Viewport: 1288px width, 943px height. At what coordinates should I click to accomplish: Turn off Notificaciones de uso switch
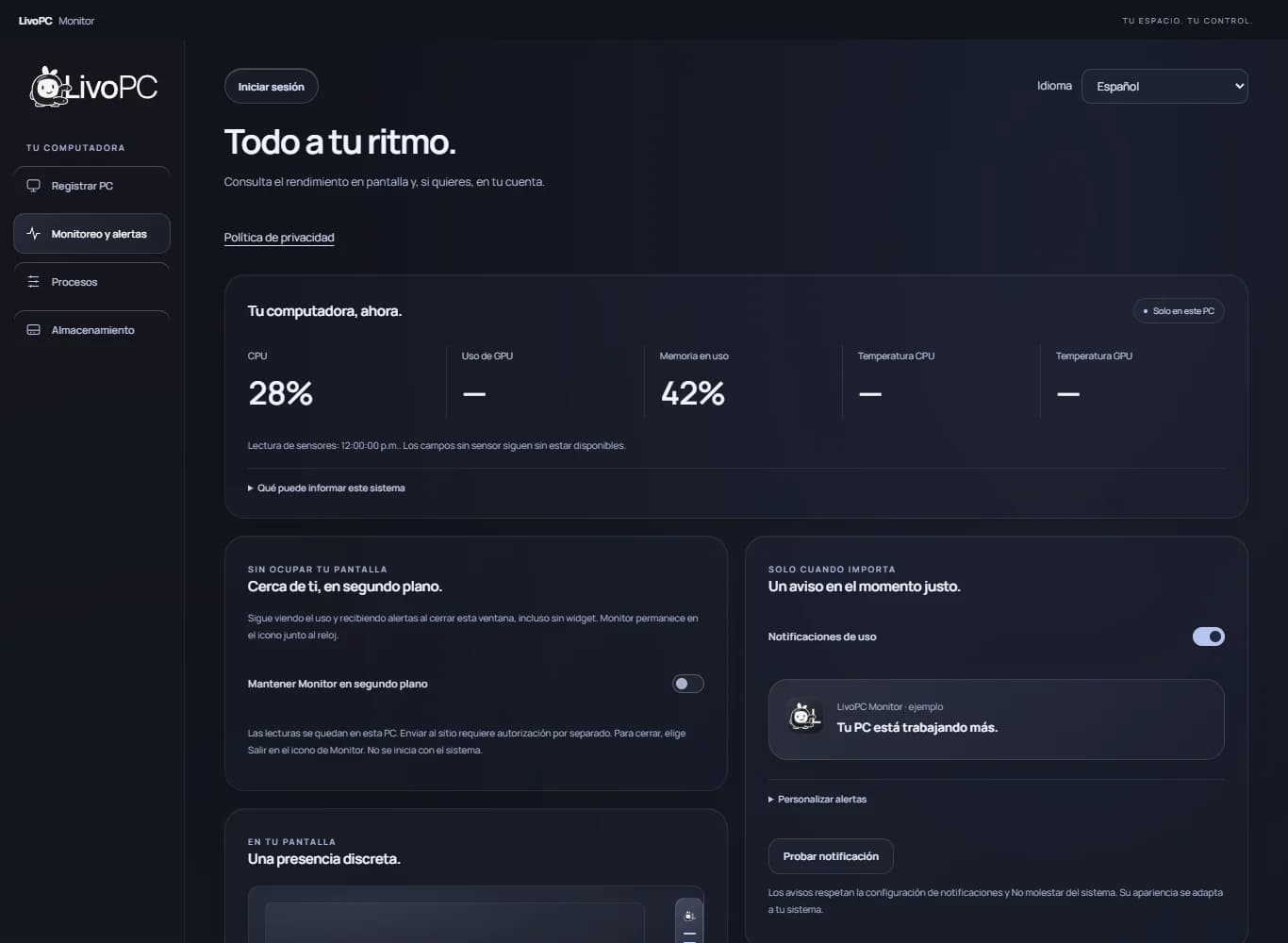point(1209,637)
